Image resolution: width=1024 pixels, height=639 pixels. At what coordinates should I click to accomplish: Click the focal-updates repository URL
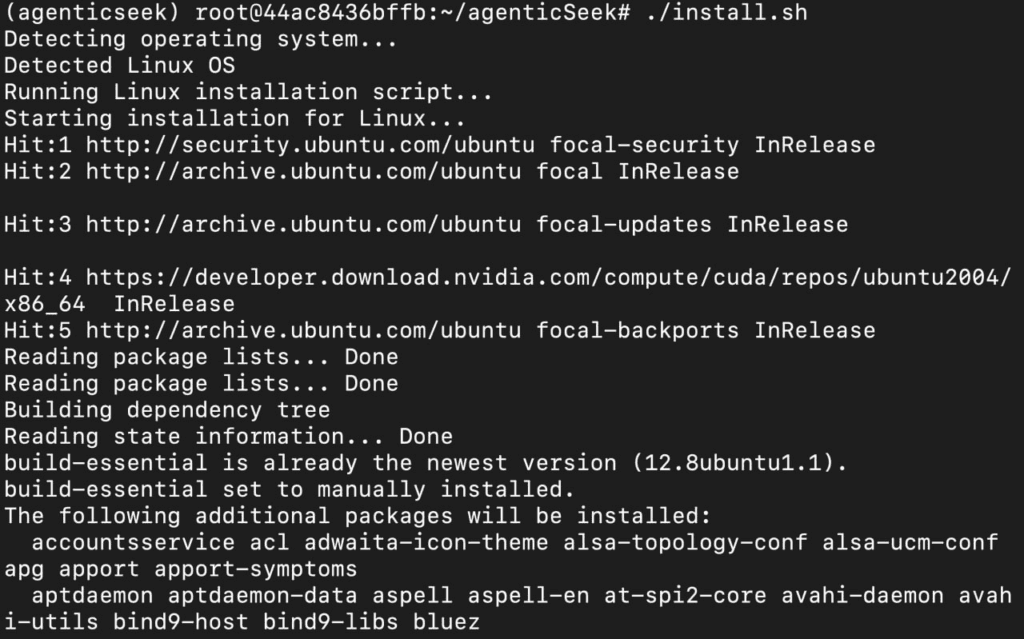coord(304,225)
